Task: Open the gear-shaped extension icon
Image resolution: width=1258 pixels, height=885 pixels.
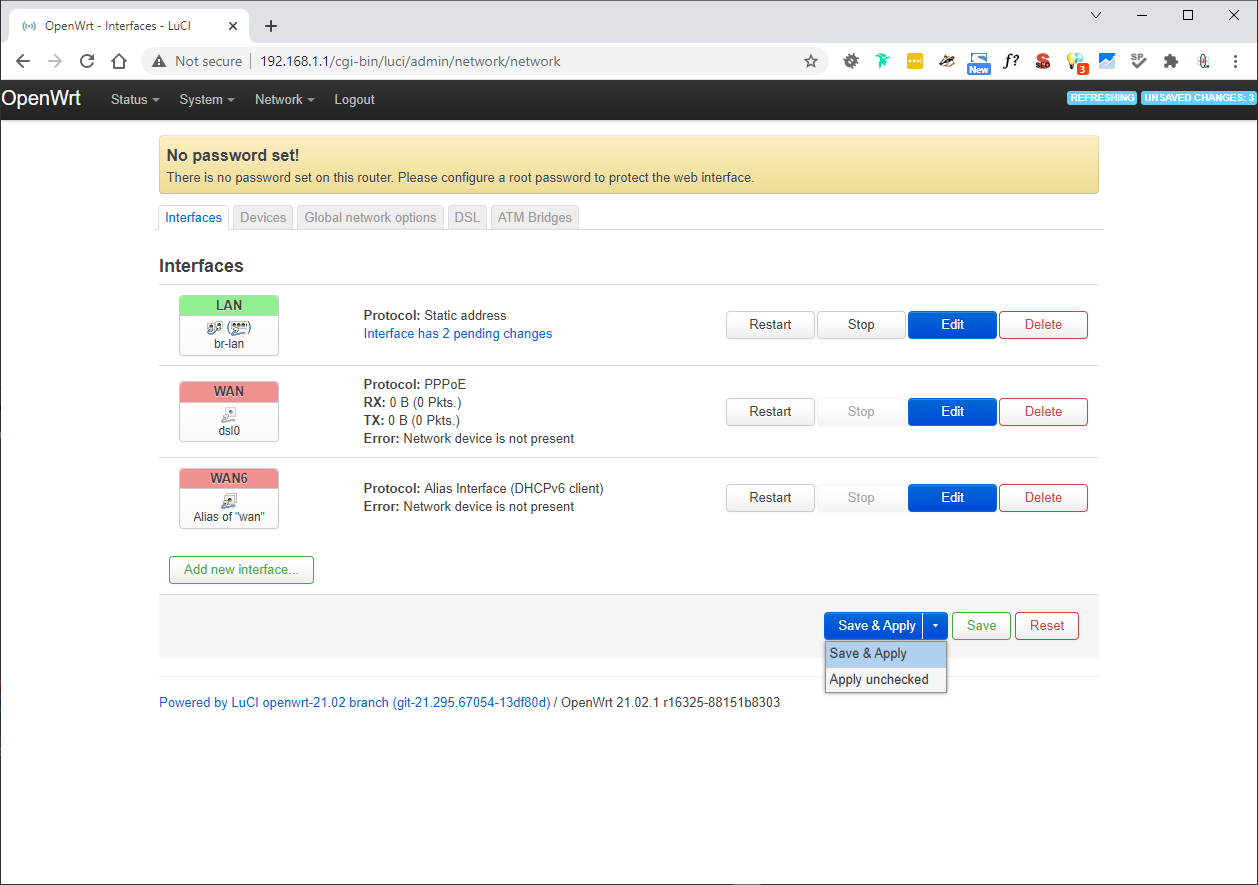Action: (851, 61)
